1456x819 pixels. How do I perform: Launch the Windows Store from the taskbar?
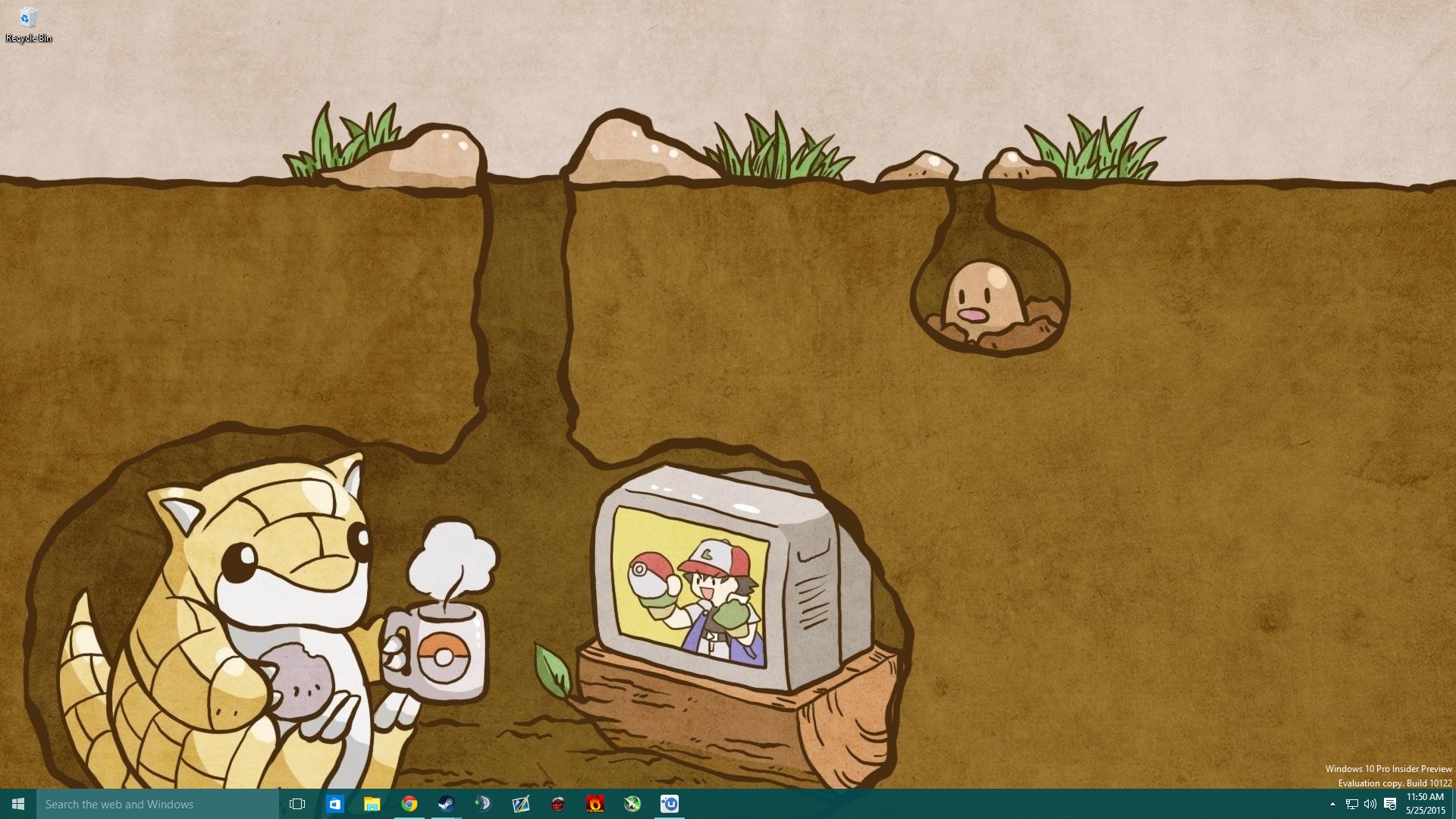tap(334, 804)
